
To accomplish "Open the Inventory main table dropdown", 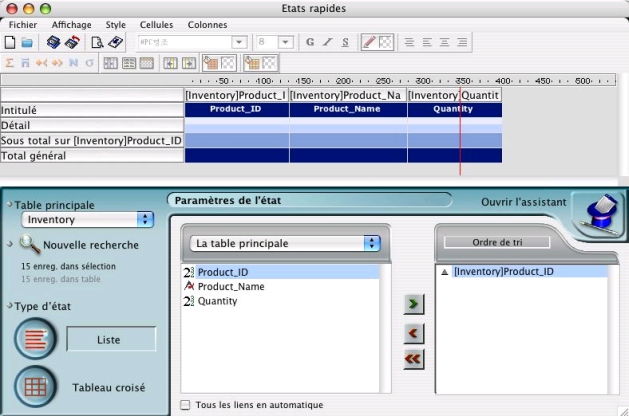I will click(x=88, y=219).
